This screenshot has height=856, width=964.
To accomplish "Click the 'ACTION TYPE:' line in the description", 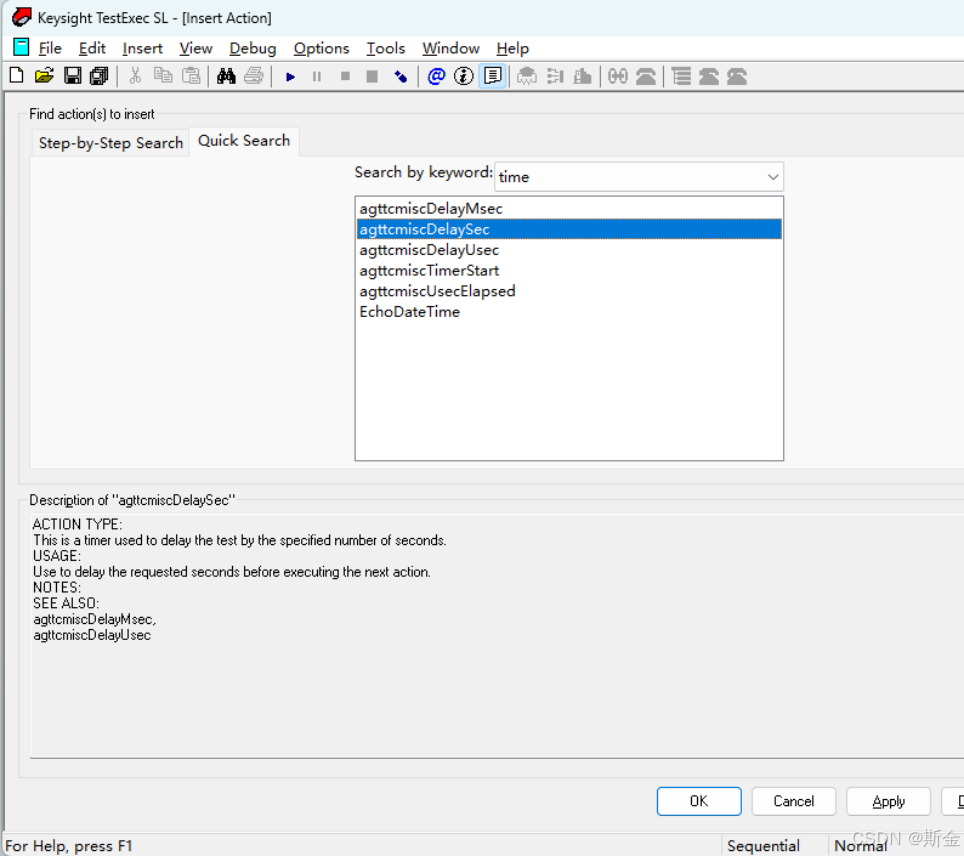I will pyautogui.click(x=77, y=524).
